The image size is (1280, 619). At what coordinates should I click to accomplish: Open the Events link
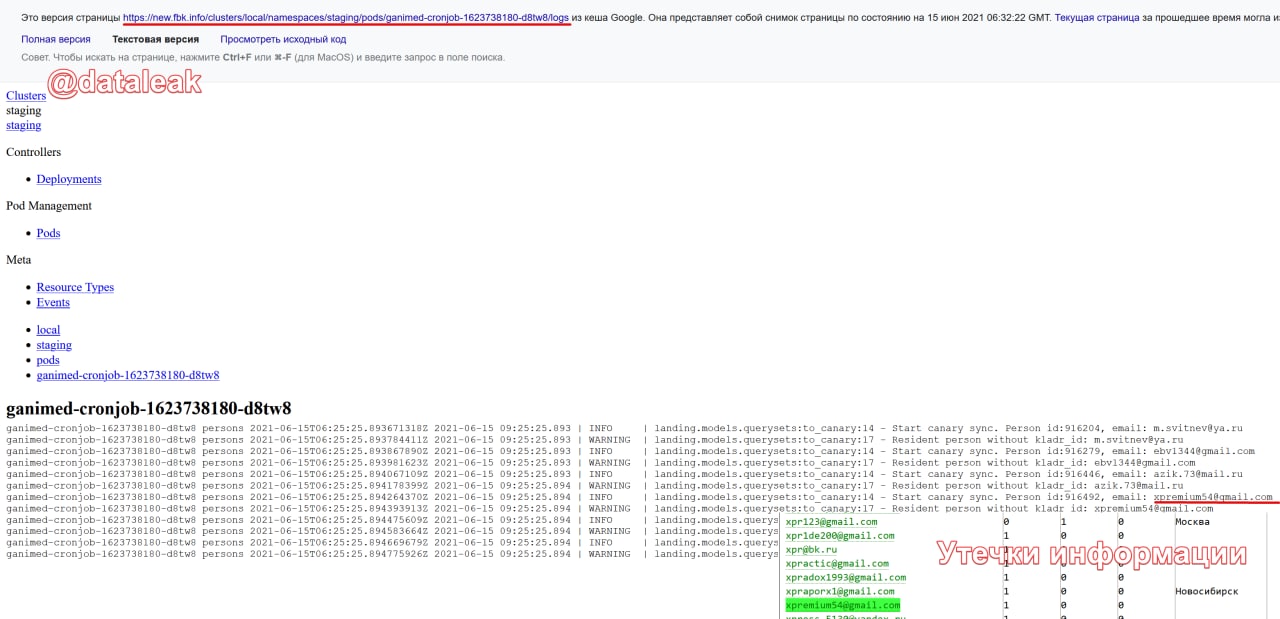coord(53,302)
